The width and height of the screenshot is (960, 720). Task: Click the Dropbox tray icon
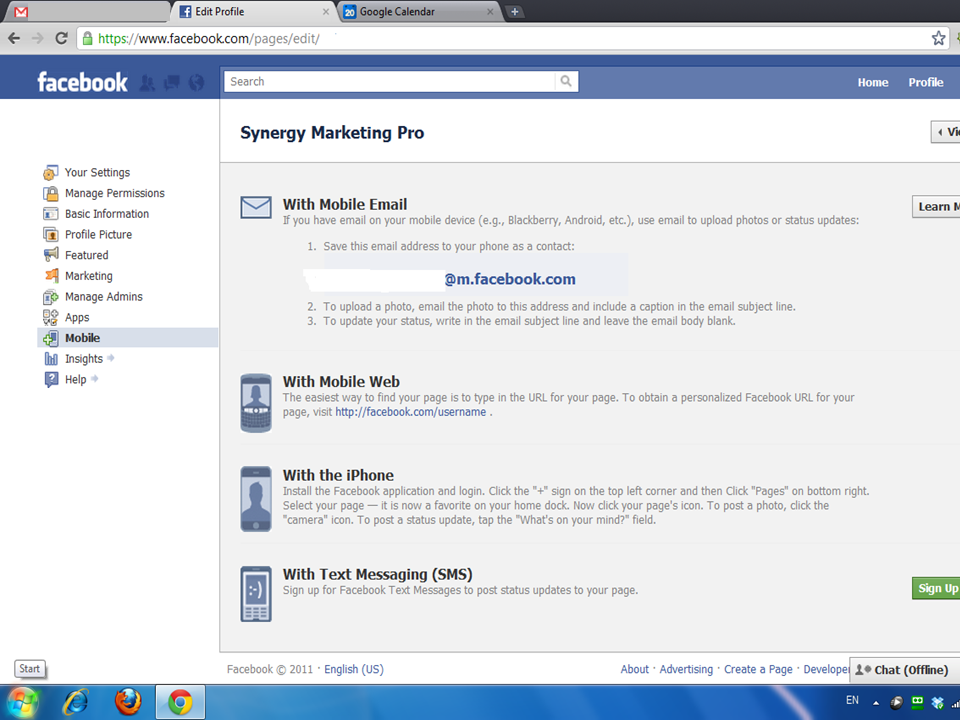pyautogui.click(x=937, y=702)
